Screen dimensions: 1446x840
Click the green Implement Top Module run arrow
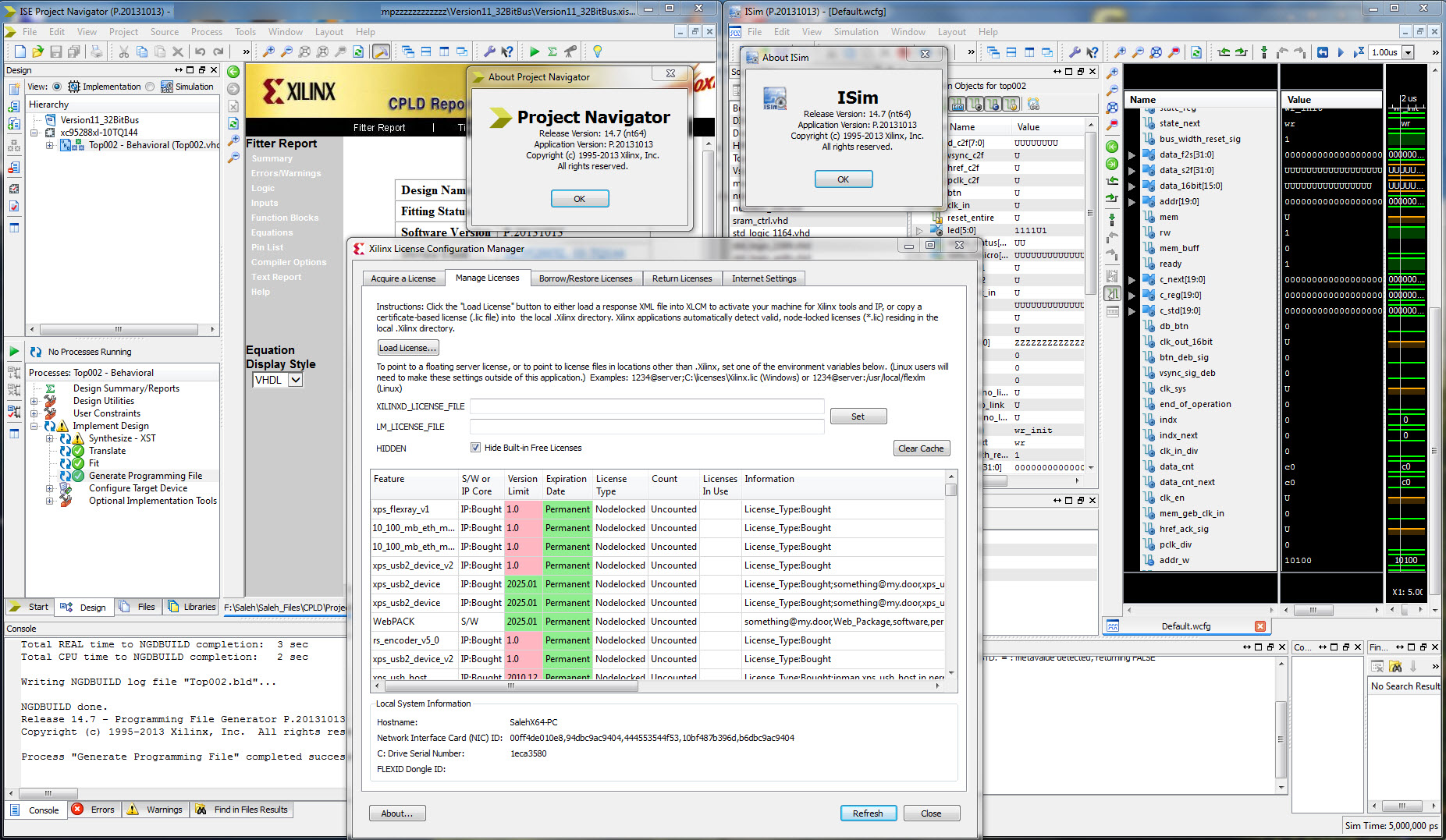tap(535, 51)
